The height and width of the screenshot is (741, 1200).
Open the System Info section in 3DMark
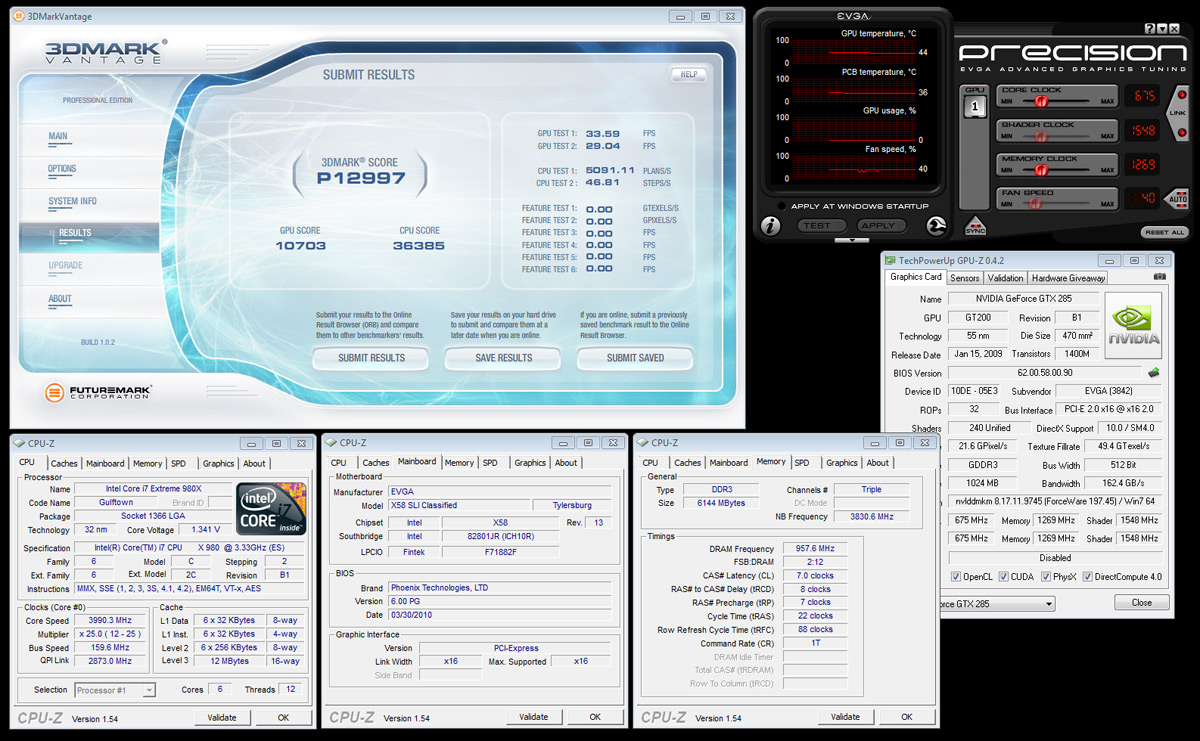[x=73, y=201]
